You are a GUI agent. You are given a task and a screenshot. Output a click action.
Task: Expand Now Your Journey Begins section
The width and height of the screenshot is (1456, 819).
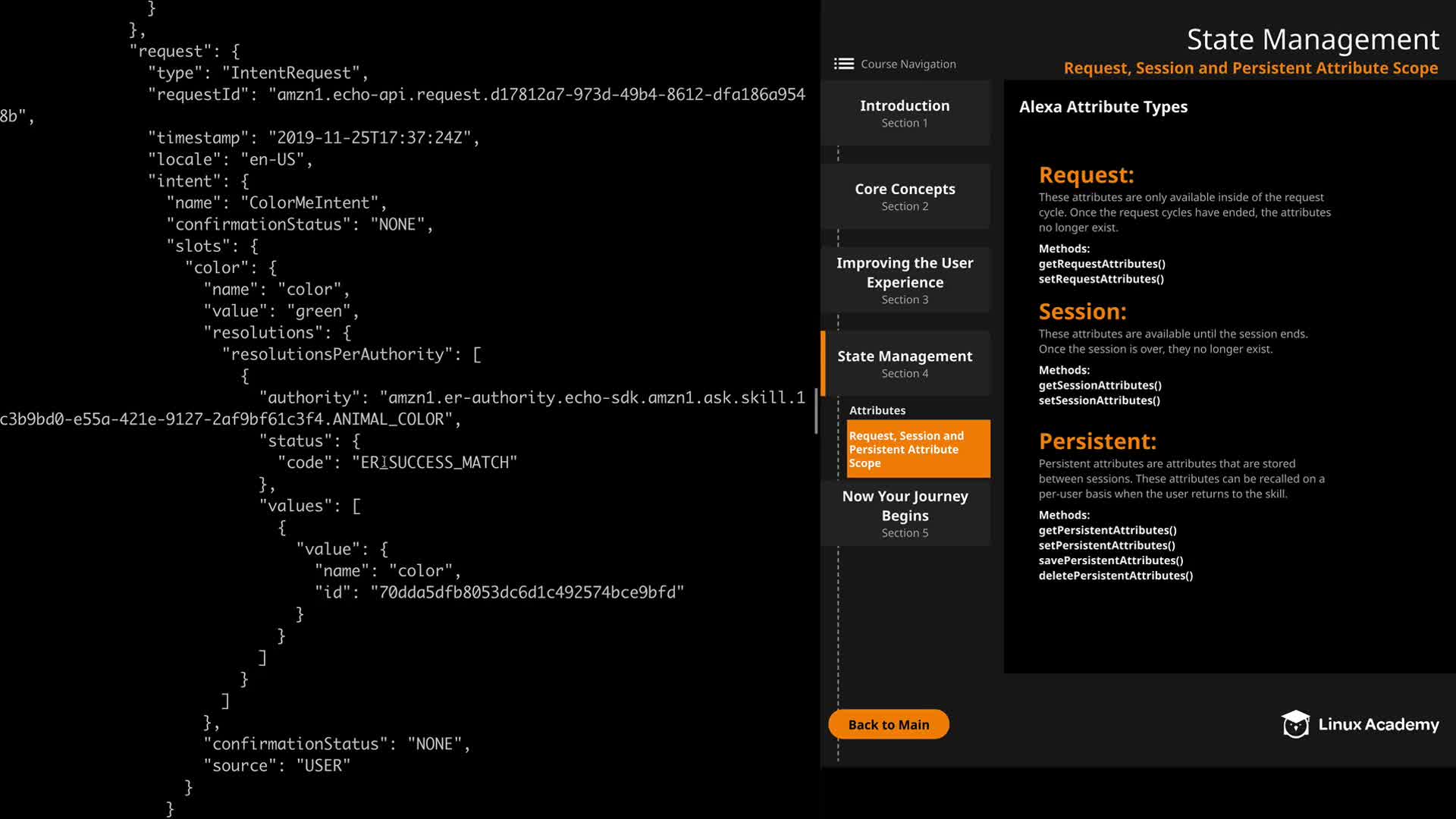(x=905, y=513)
